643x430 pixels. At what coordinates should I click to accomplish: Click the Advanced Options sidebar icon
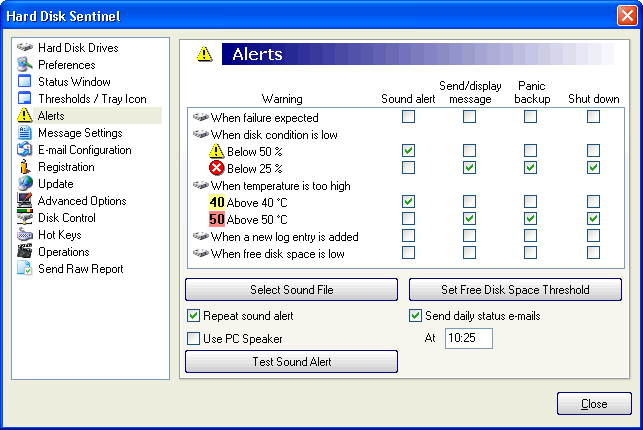(x=25, y=200)
